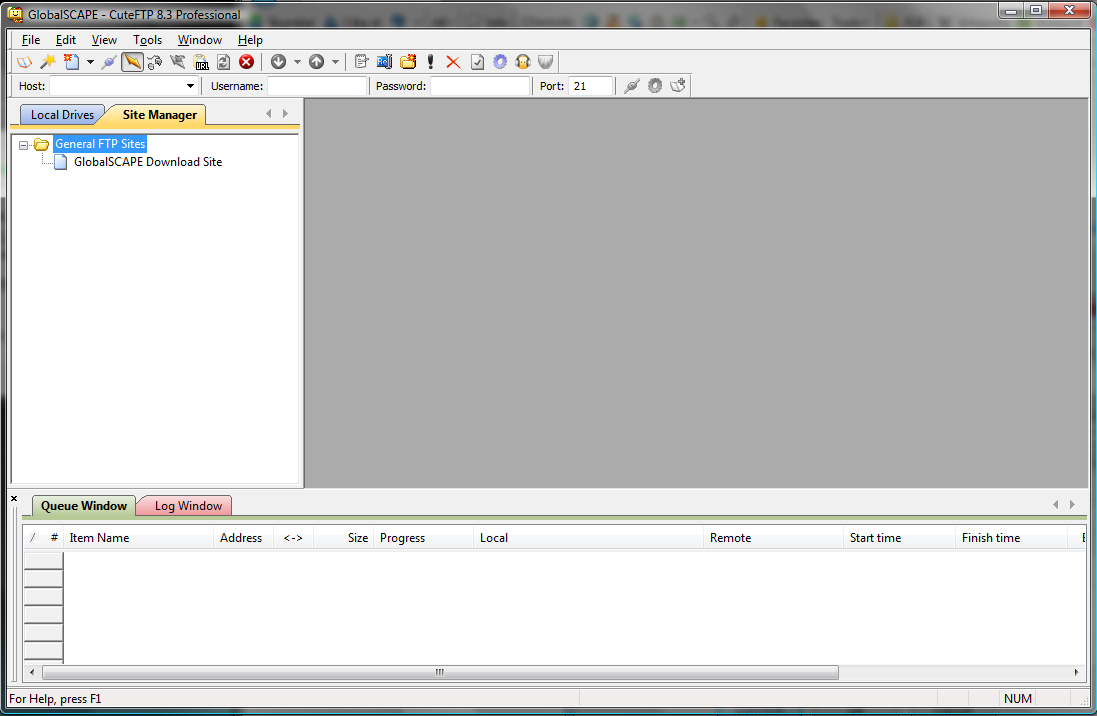Open the File menu

[x=31, y=40]
